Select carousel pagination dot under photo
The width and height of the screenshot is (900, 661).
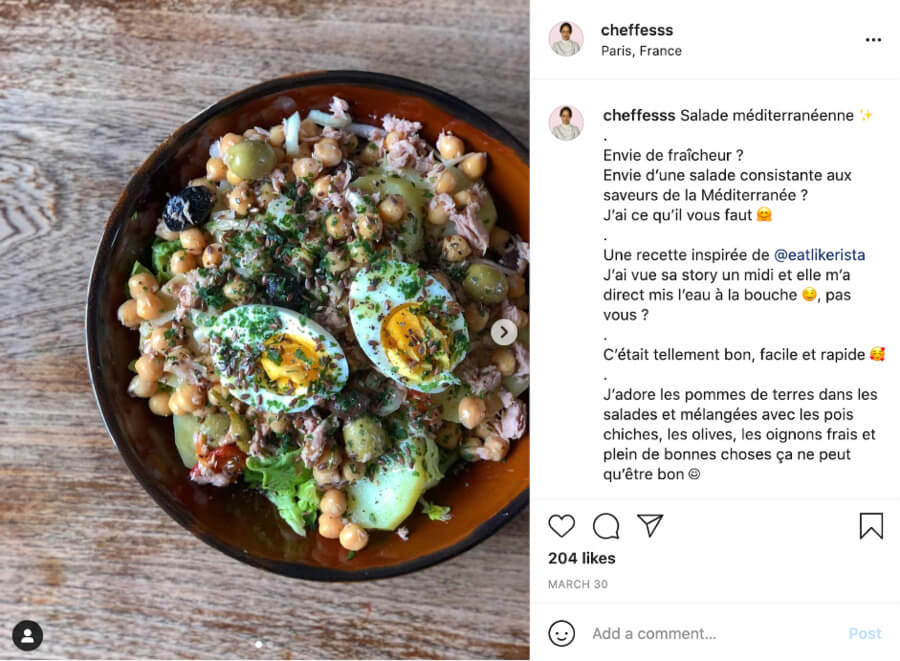pyautogui.click(x=259, y=644)
